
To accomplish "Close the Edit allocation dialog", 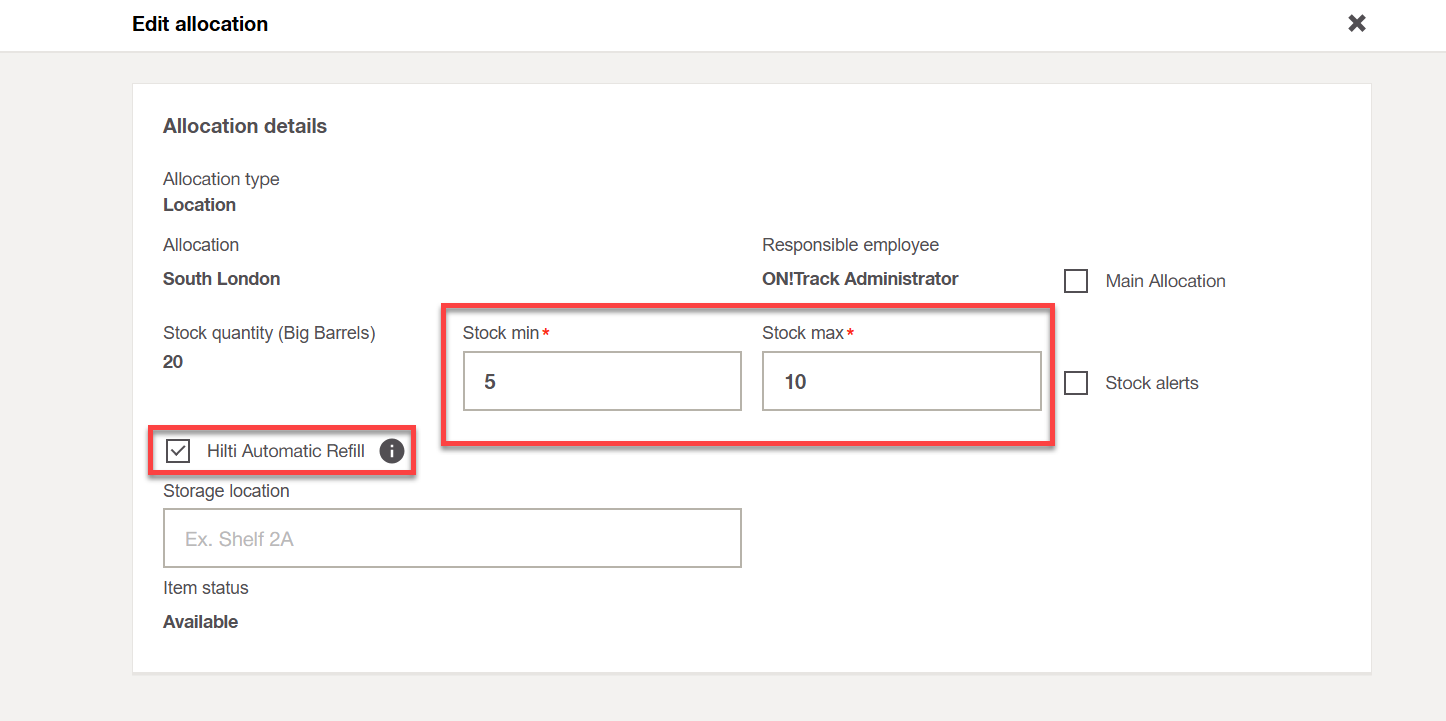I will point(1357,23).
